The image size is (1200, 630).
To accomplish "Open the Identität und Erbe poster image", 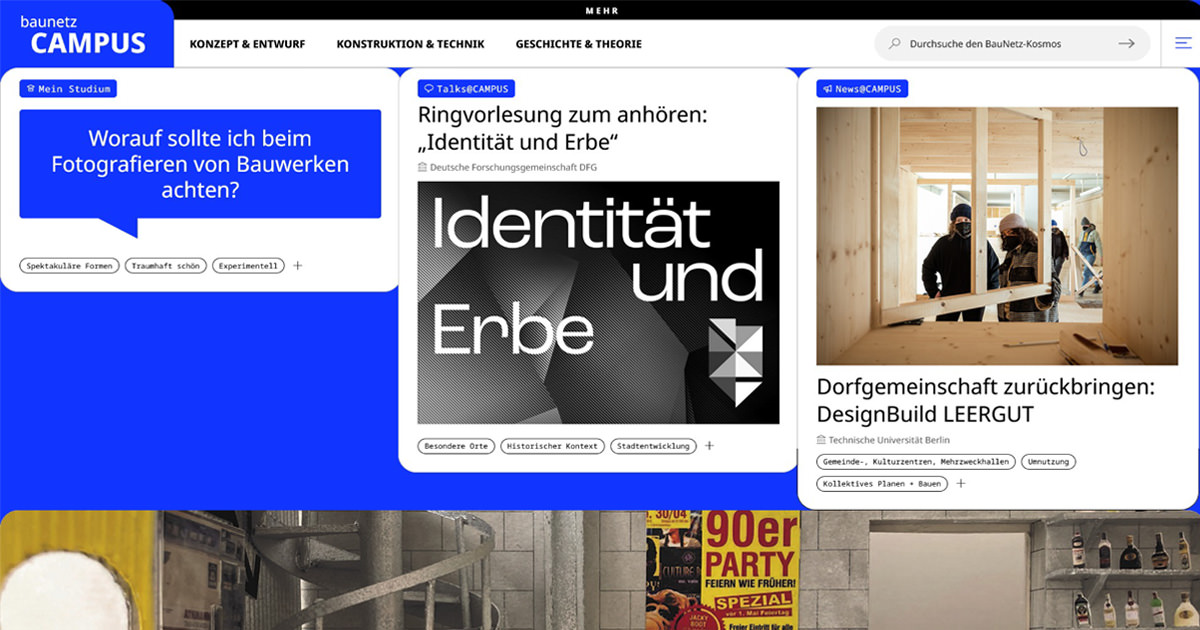I will click(x=598, y=302).
